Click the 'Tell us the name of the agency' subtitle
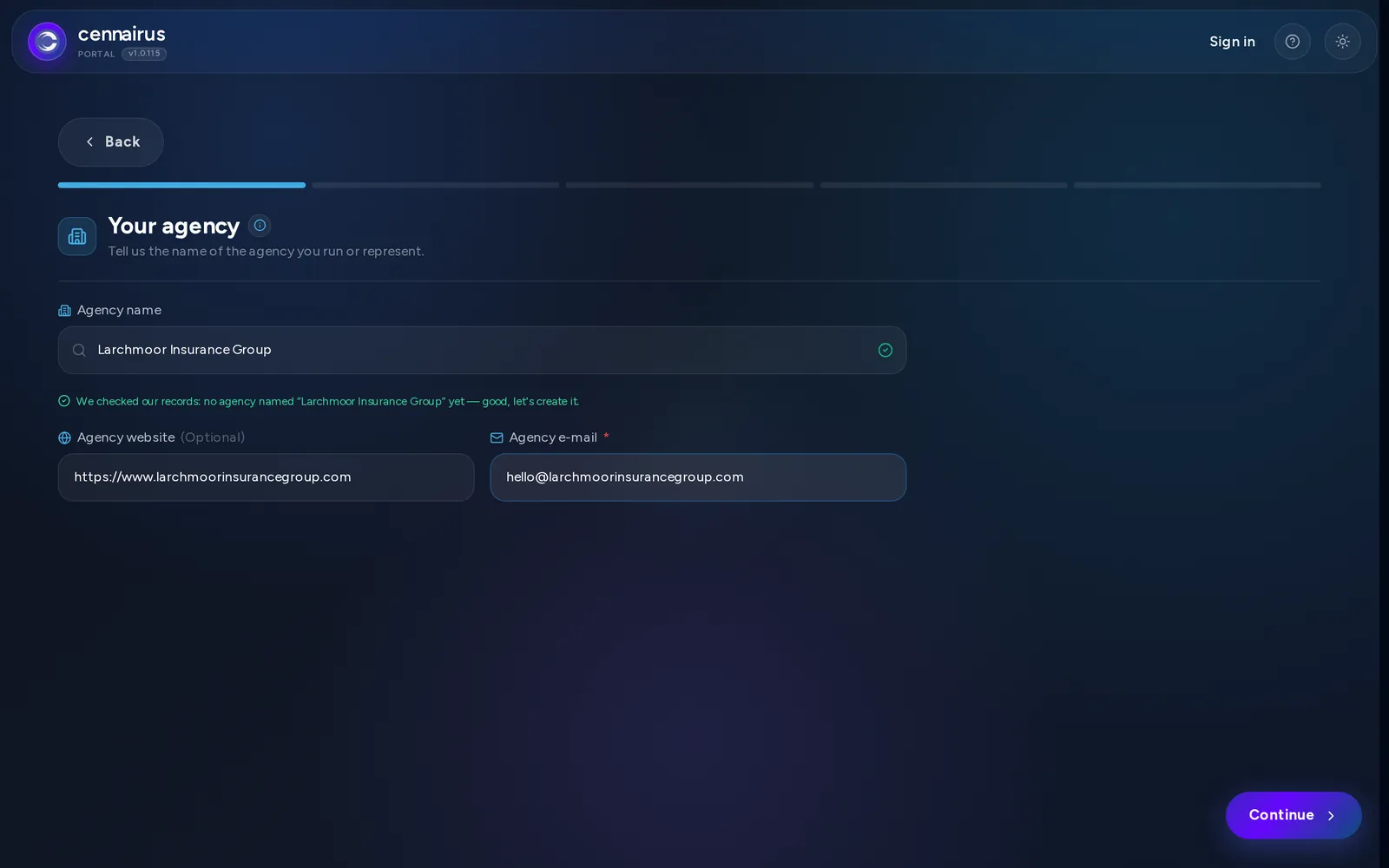The height and width of the screenshot is (868, 1389). coord(266,252)
